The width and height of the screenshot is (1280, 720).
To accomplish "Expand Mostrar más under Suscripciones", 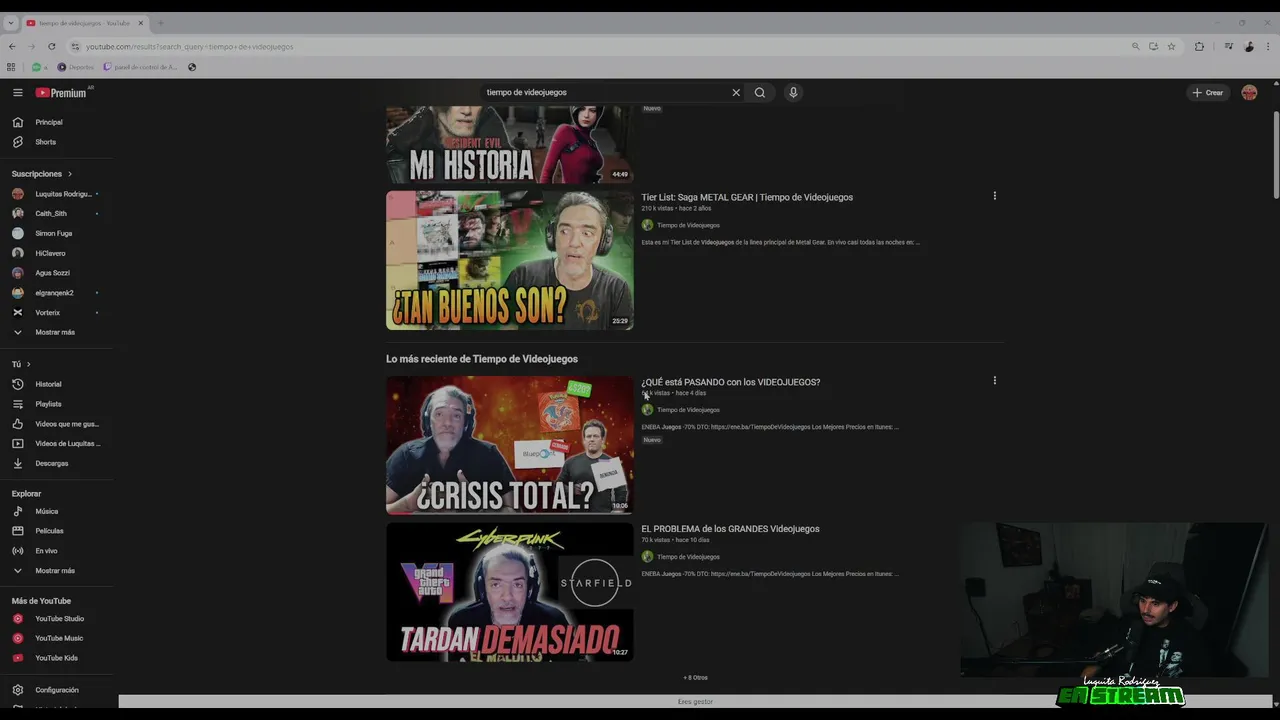I will coord(56,332).
